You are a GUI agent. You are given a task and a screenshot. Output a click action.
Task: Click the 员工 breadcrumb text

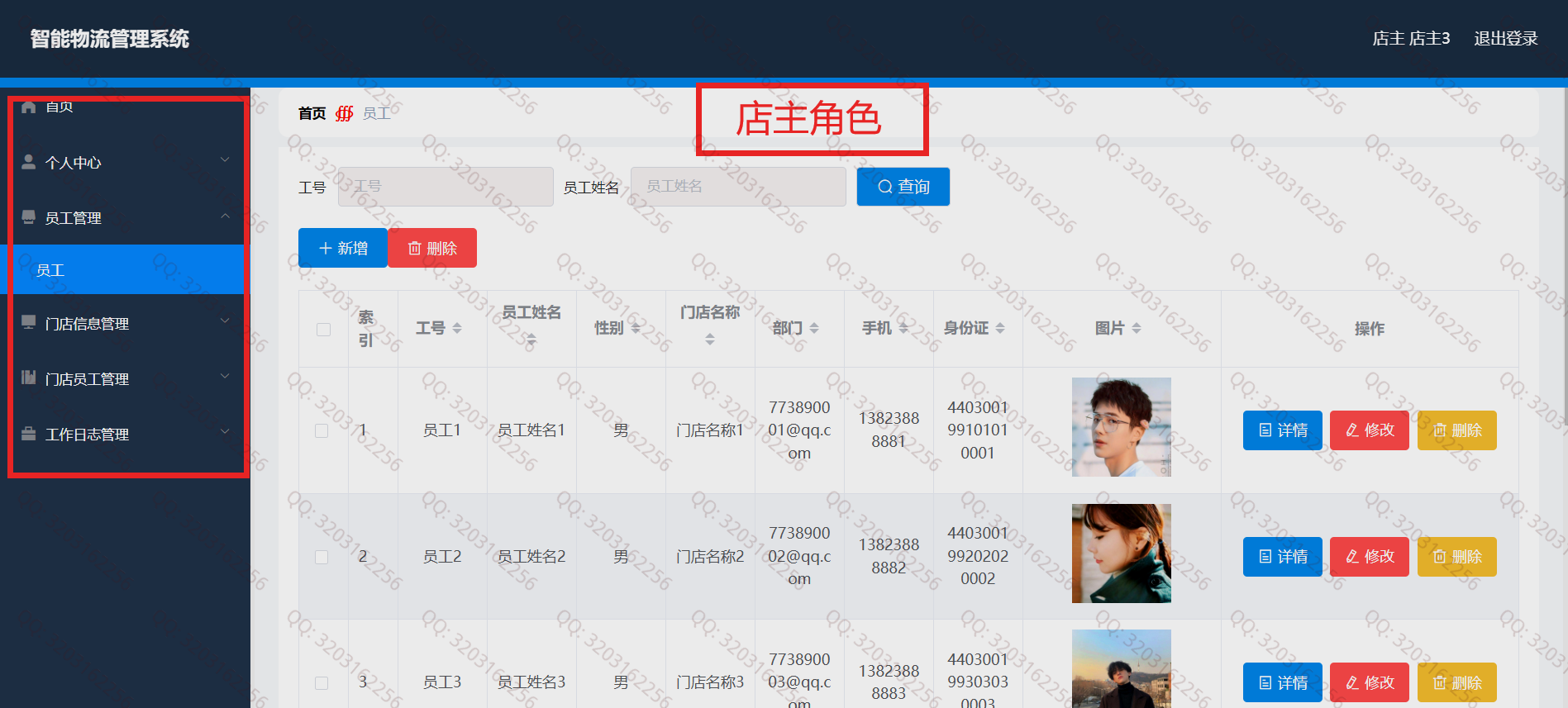(x=376, y=113)
